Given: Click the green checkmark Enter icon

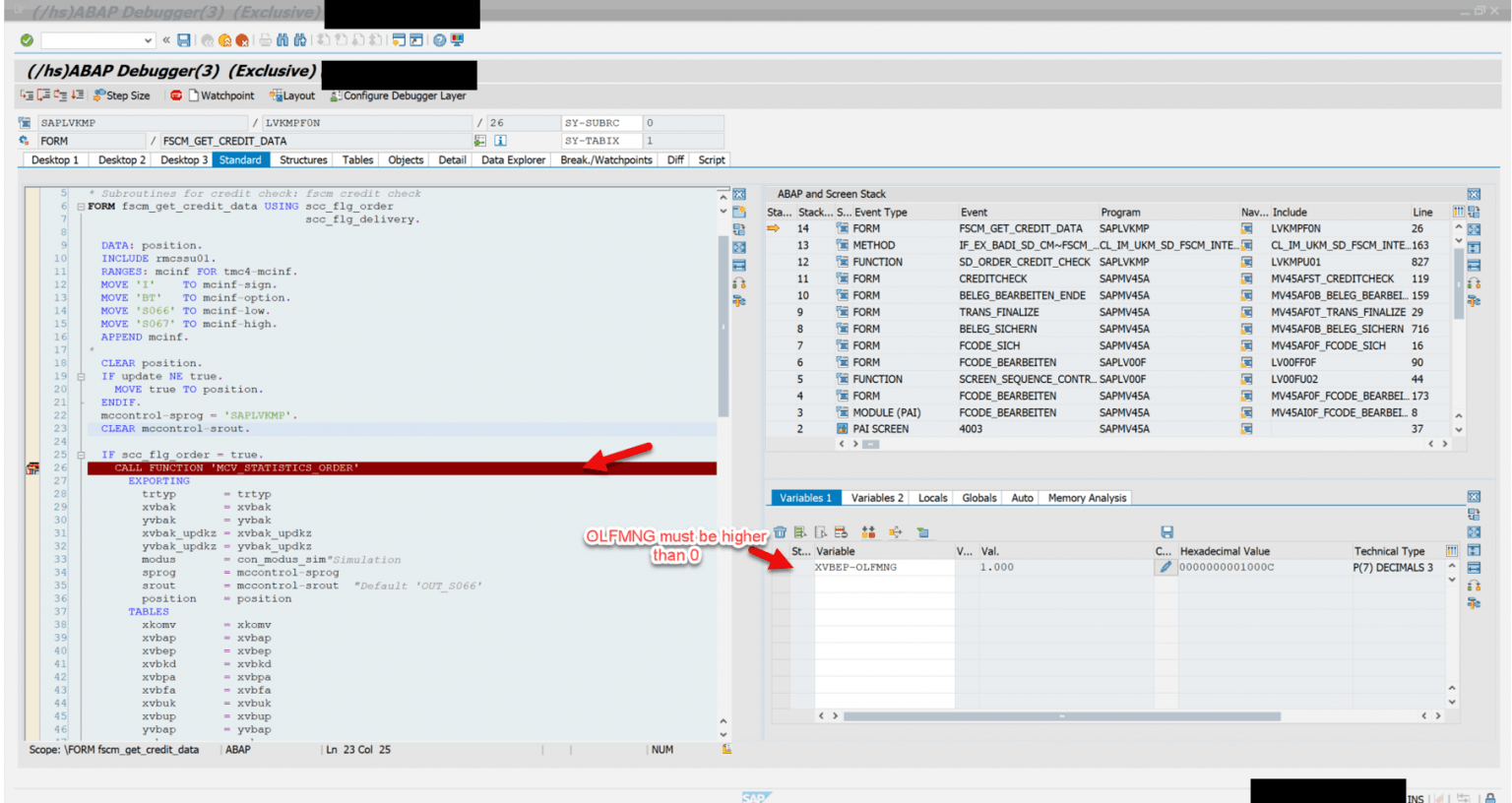Looking at the screenshot, I should (27, 39).
